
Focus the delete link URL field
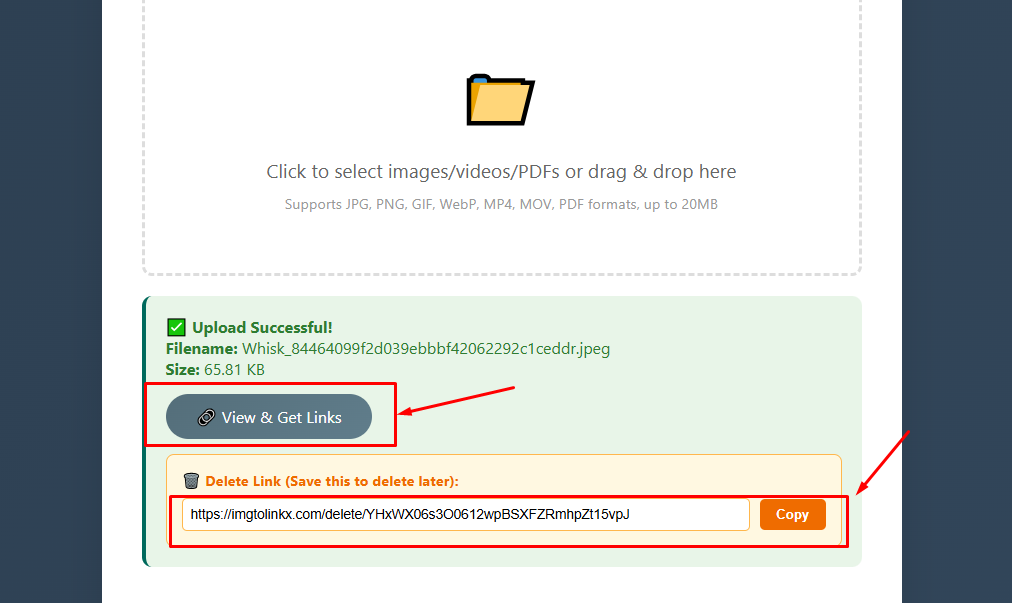(465, 515)
